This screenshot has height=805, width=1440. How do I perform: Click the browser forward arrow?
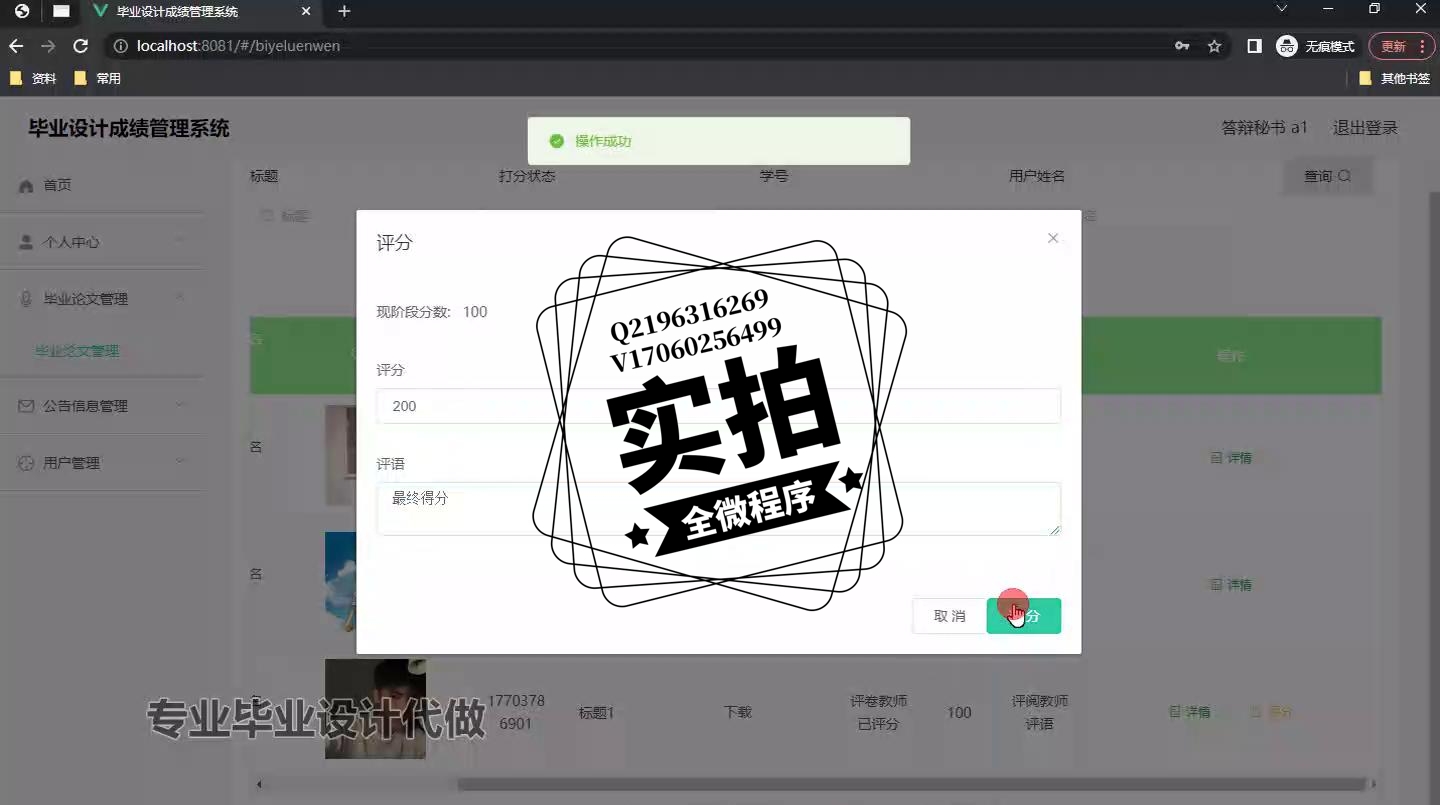48,46
